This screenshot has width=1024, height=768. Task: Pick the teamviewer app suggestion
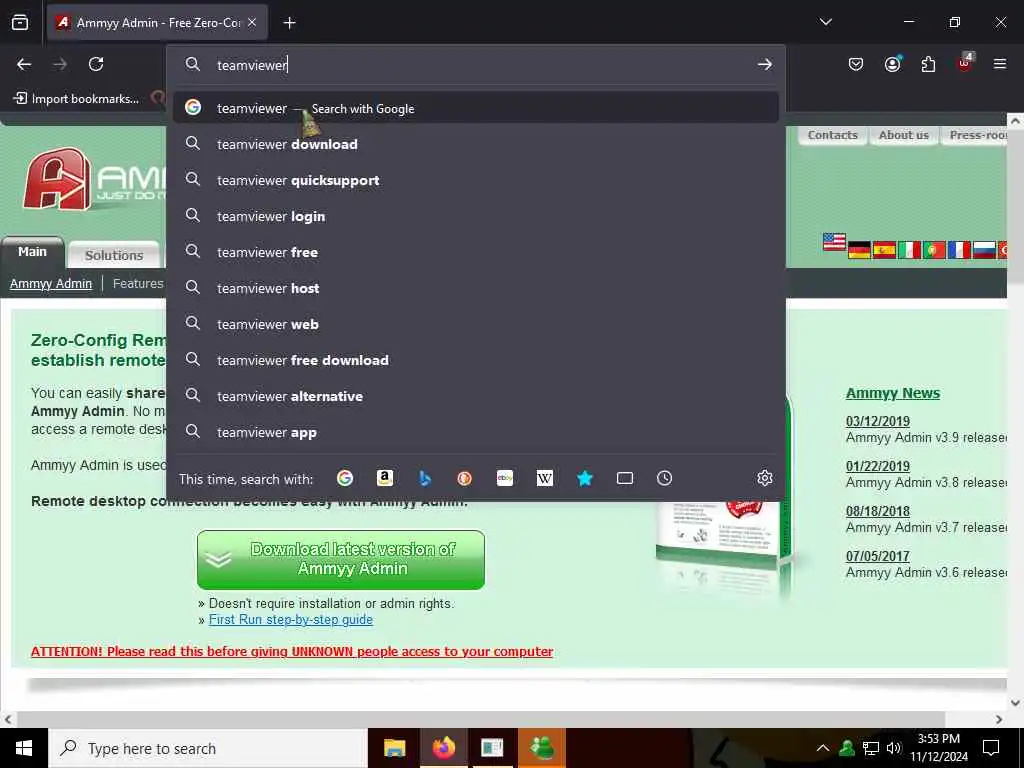pyautogui.click(x=475, y=432)
